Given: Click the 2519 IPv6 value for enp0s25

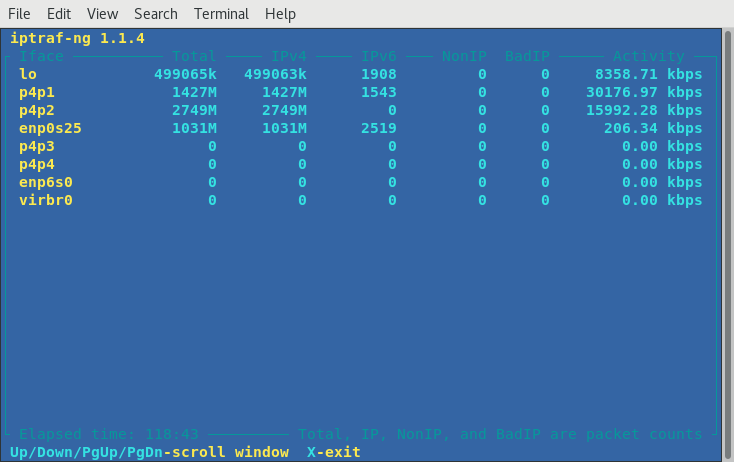Looking at the screenshot, I should coord(379,128).
